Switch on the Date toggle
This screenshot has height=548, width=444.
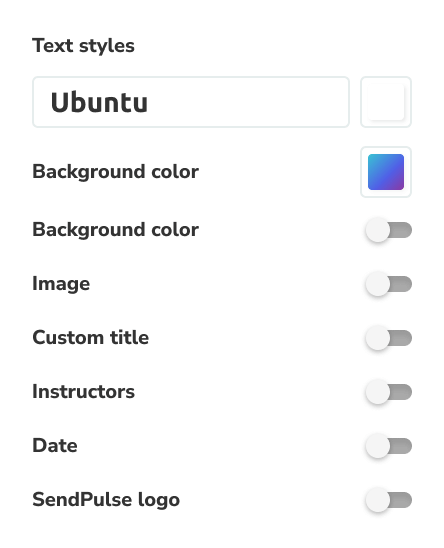coord(388,446)
